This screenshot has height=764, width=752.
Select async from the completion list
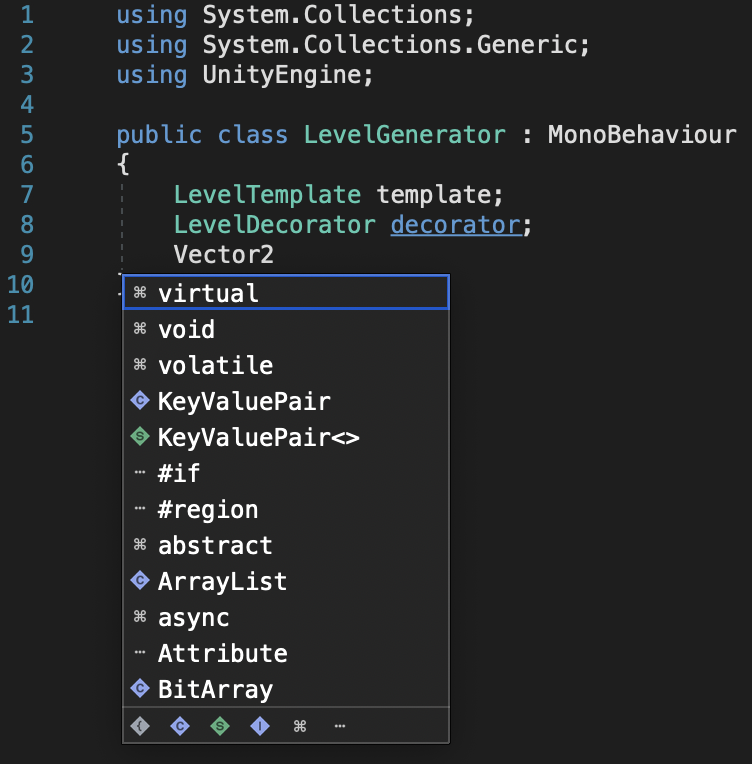tap(286, 617)
